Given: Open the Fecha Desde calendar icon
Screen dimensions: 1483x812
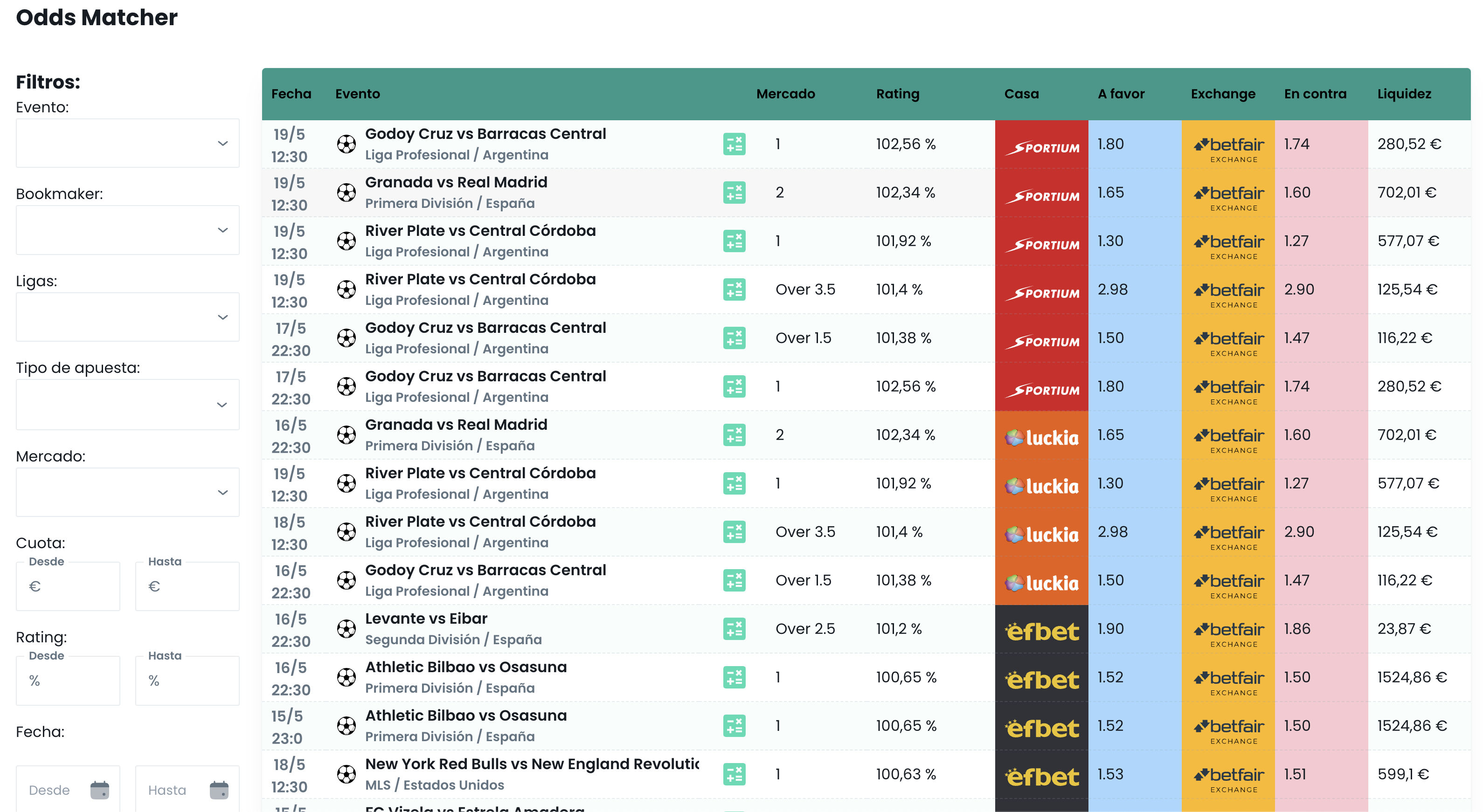Looking at the screenshot, I should coord(100,790).
